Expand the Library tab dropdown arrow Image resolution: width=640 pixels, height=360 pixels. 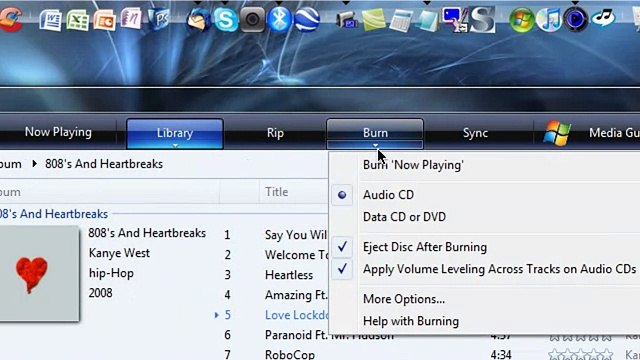(175, 145)
